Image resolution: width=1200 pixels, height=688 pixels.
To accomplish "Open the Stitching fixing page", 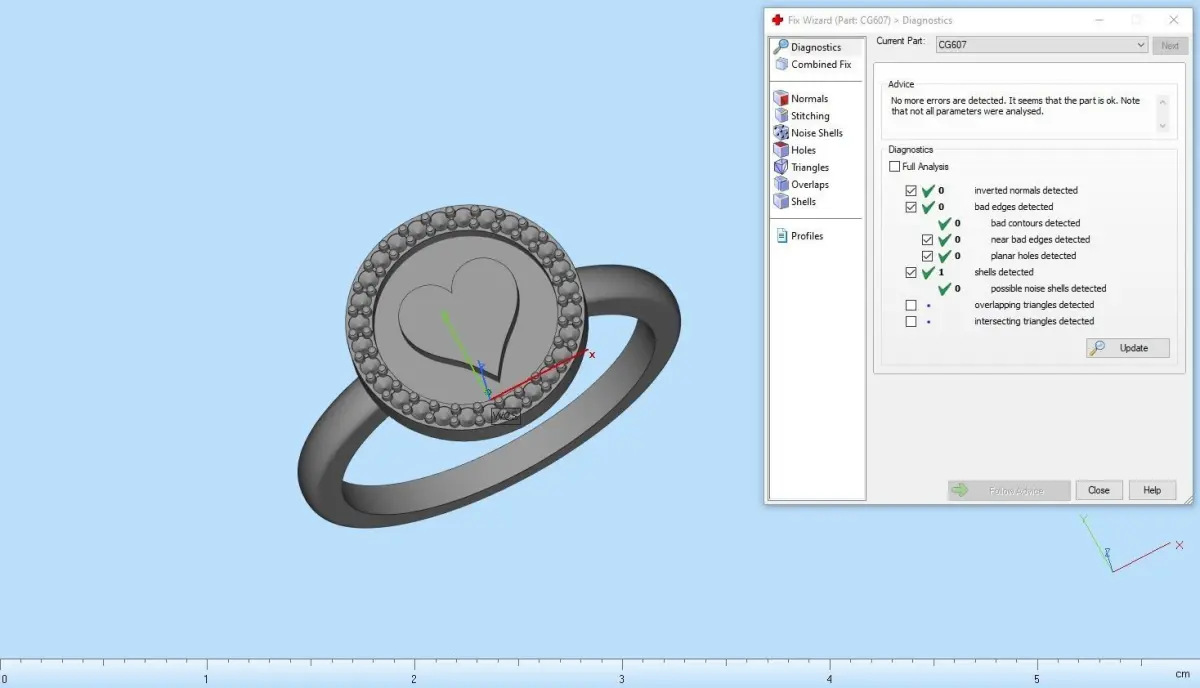I will [801, 115].
